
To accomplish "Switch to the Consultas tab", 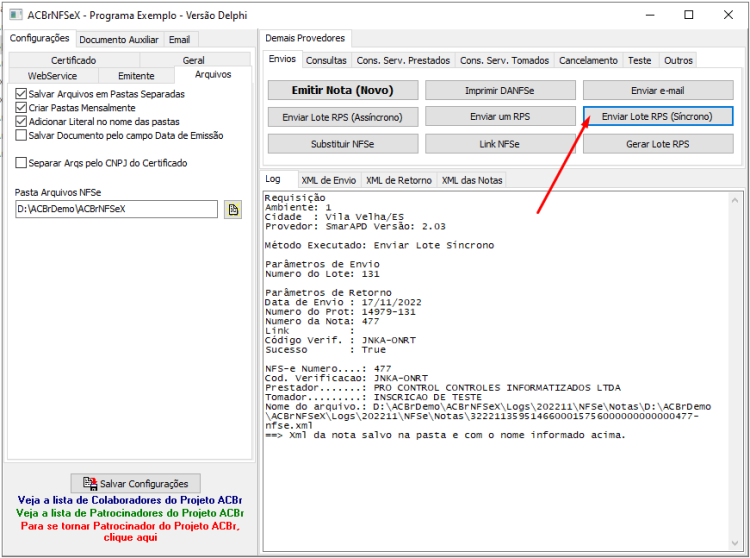I will (326, 61).
